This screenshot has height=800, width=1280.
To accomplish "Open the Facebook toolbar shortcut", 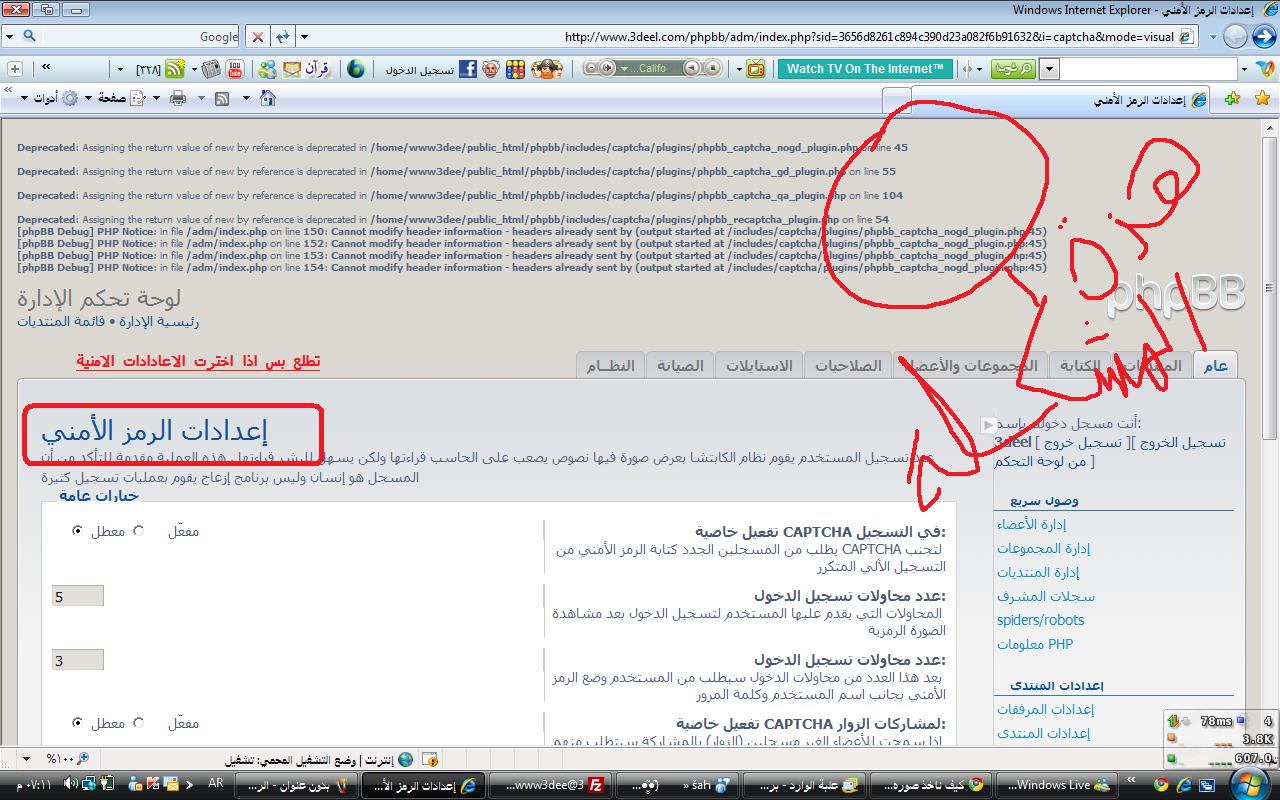I will point(467,69).
